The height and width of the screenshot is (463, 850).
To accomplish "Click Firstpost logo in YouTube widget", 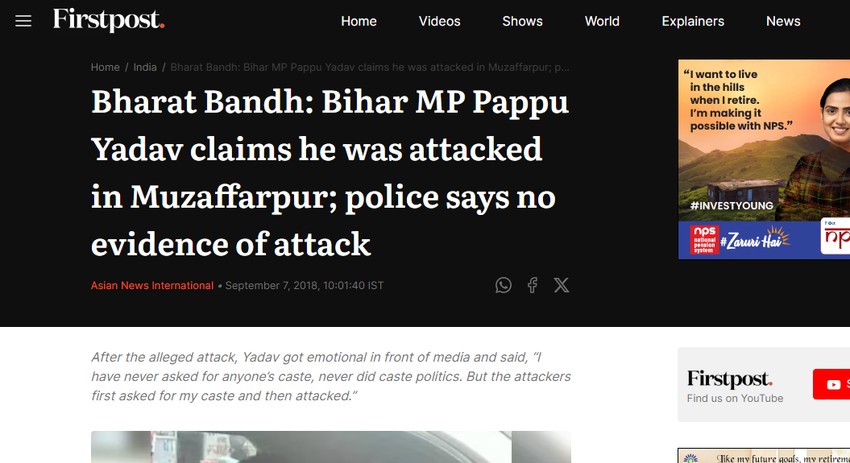I will [x=729, y=378].
